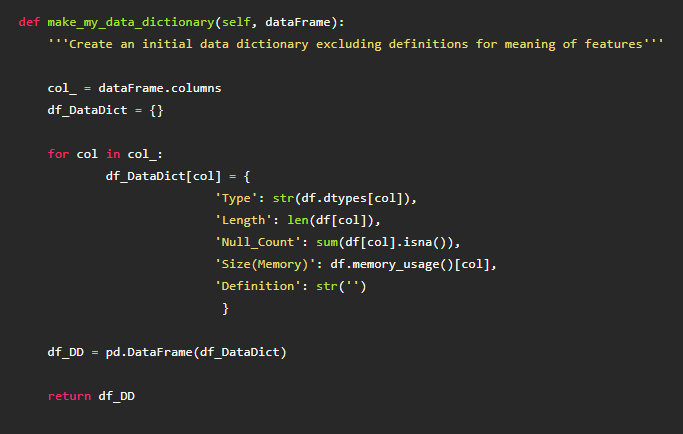Click the function name make_my_data_dictionary
This screenshot has height=434, width=683.
click(x=131, y=22)
